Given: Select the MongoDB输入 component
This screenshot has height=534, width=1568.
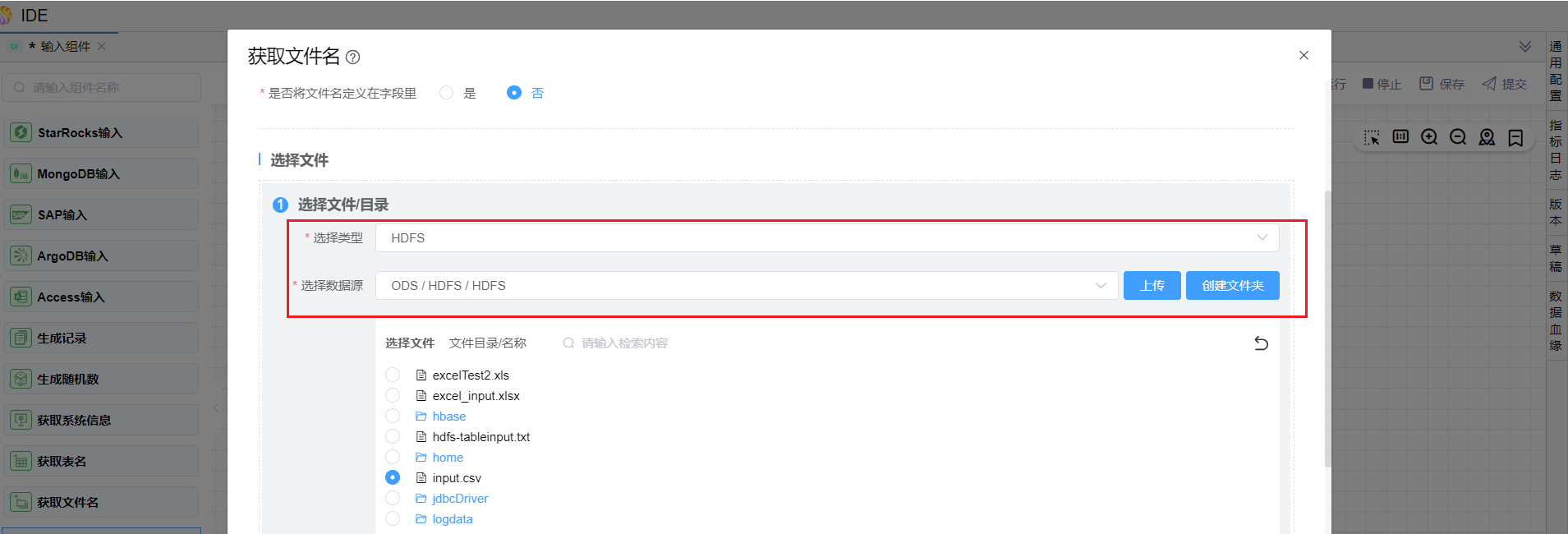Looking at the screenshot, I should coord(102,174).
